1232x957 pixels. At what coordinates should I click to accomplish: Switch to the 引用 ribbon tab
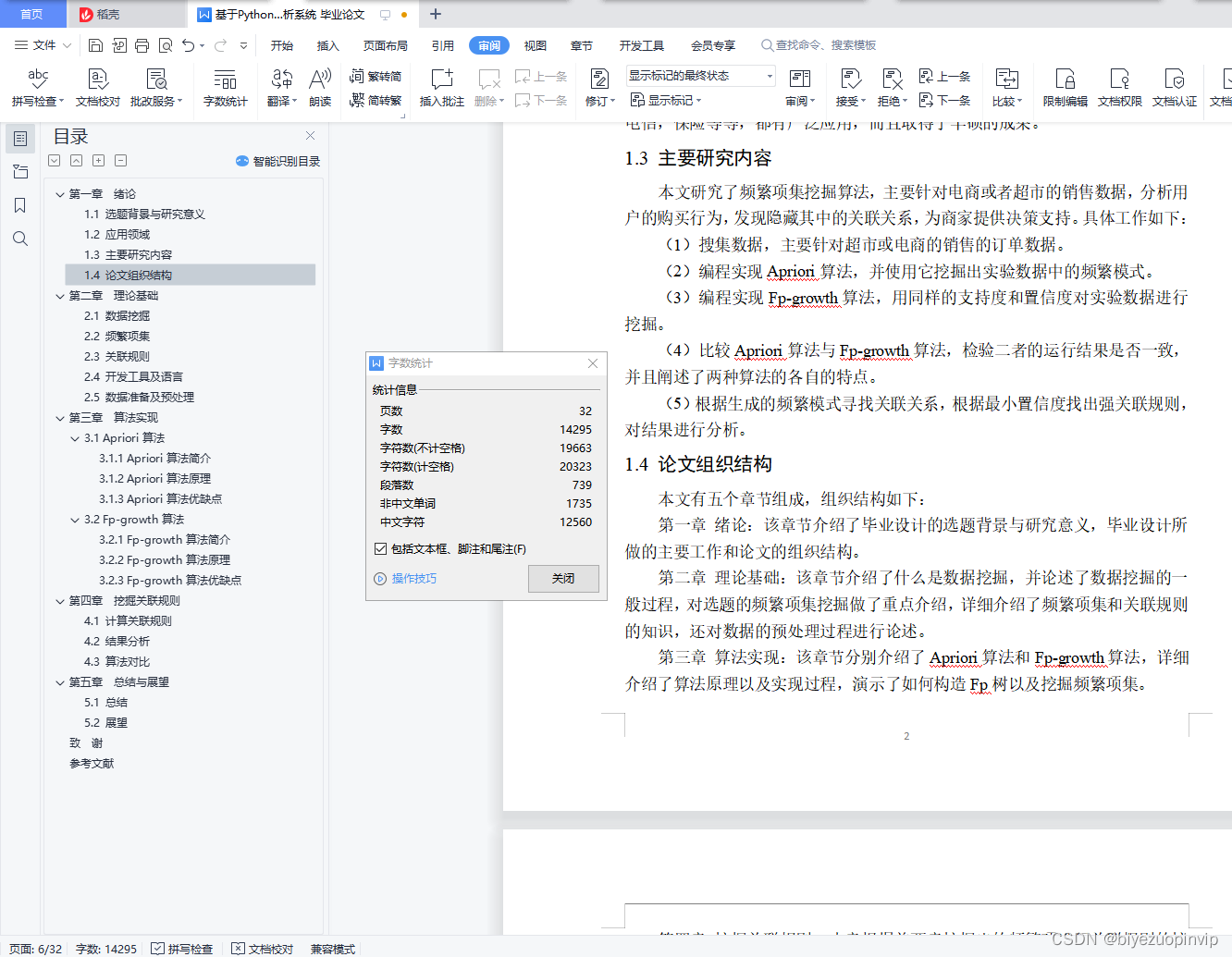coord(443,45)
